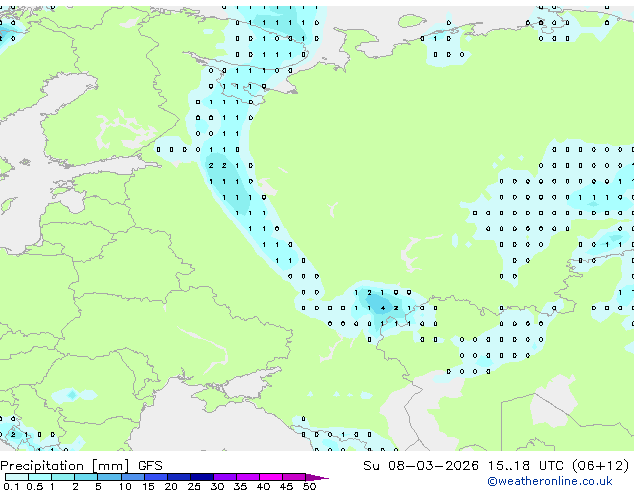Click the legend arrow tip above 50 mm
The height and width of the screenshot is (490, 634).
(x=317, y=477)
